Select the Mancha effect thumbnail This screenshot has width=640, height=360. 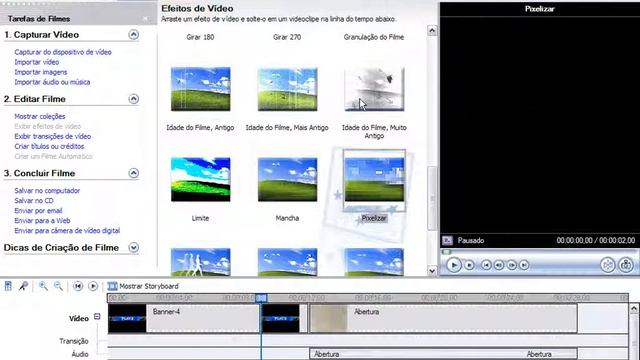[287, 180]
